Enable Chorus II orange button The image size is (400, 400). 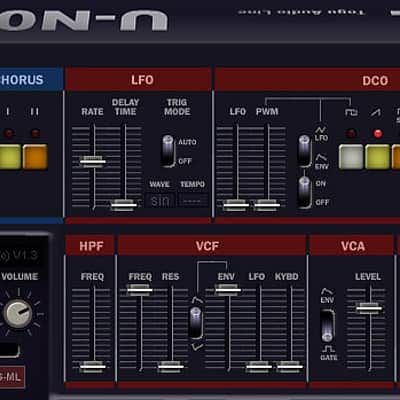(35, 157)
